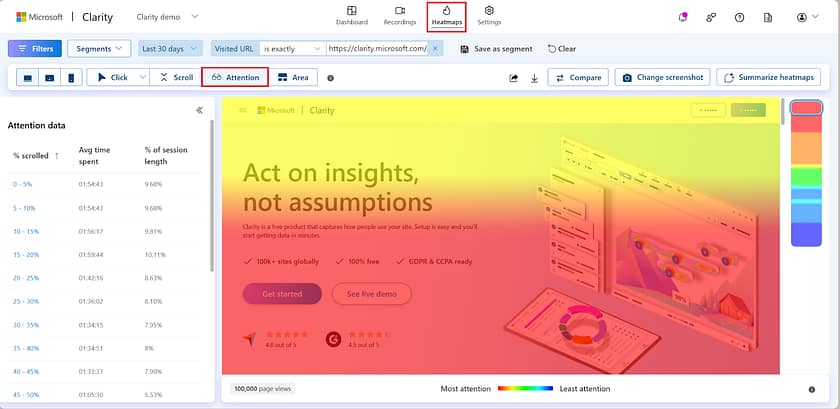Collapse the Attention data panel
This screenshot has height=409, width=840.
[x=199, y=110]
